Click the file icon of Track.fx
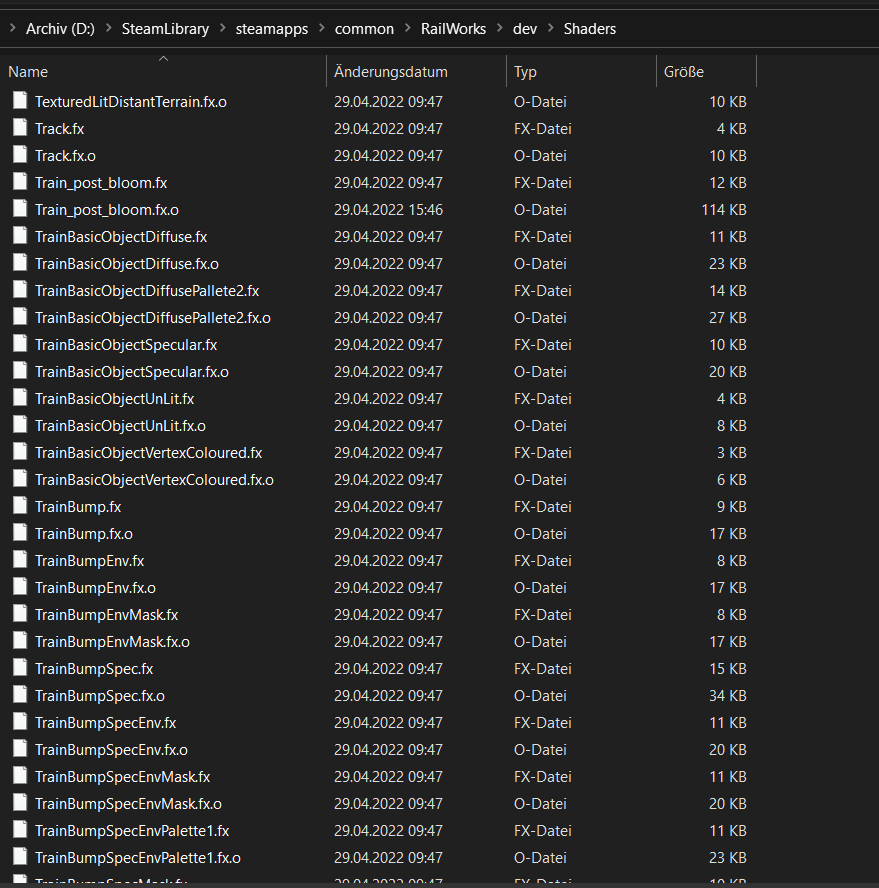Viewport: 879px width, 888px height. pyautogui.click(x=20, y=128)
